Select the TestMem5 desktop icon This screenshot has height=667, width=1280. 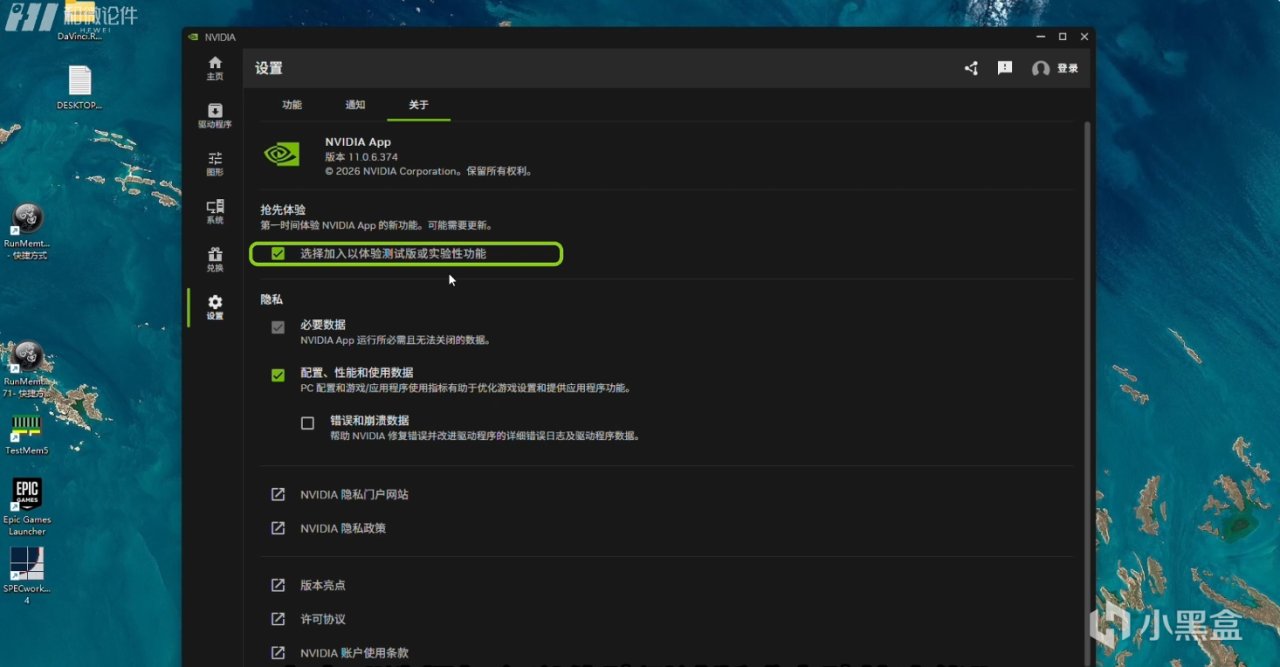tap(27, 434)
